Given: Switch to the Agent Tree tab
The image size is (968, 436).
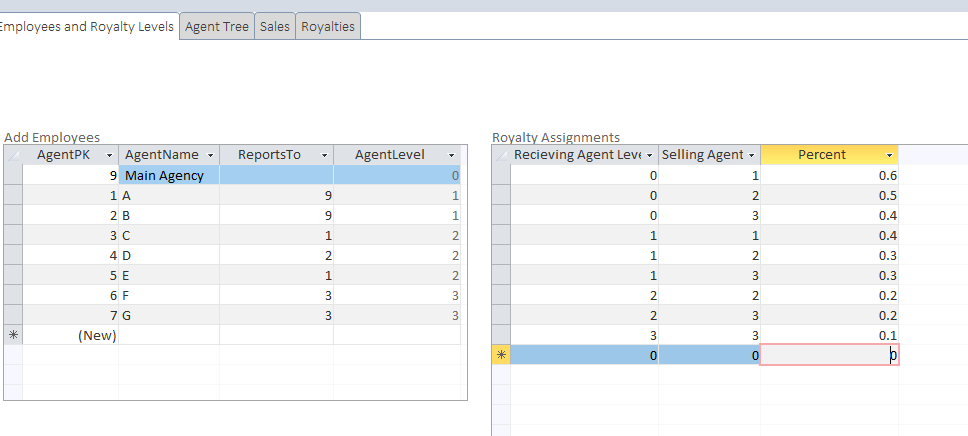Looking at the screenshot, I should pos(216,27).
